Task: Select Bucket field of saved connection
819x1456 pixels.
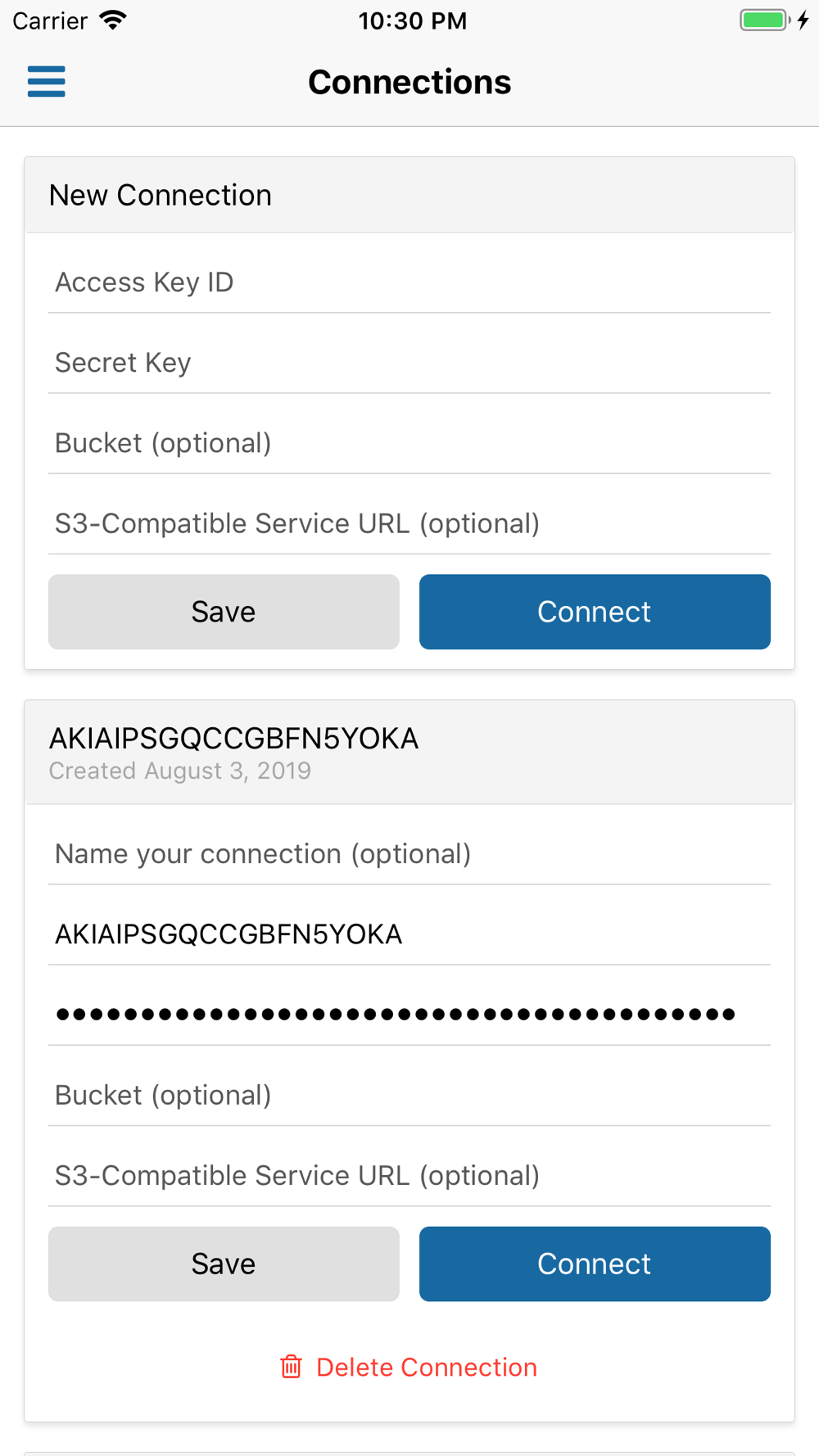Action: coord(409,1095)
